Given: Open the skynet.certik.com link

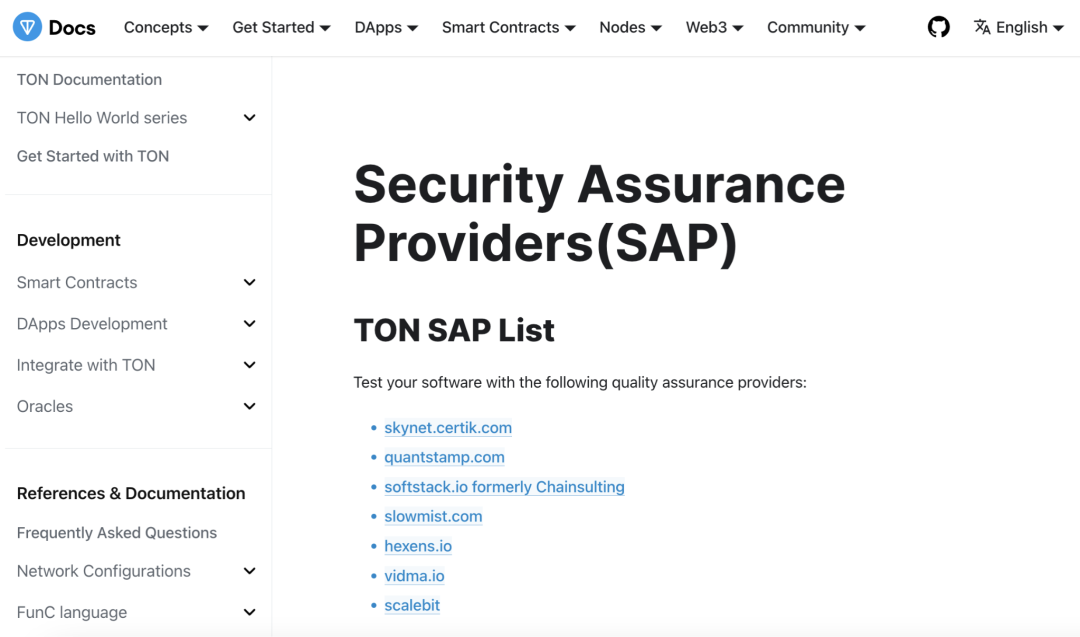Looking at the screenshot, I should (448, 427).
